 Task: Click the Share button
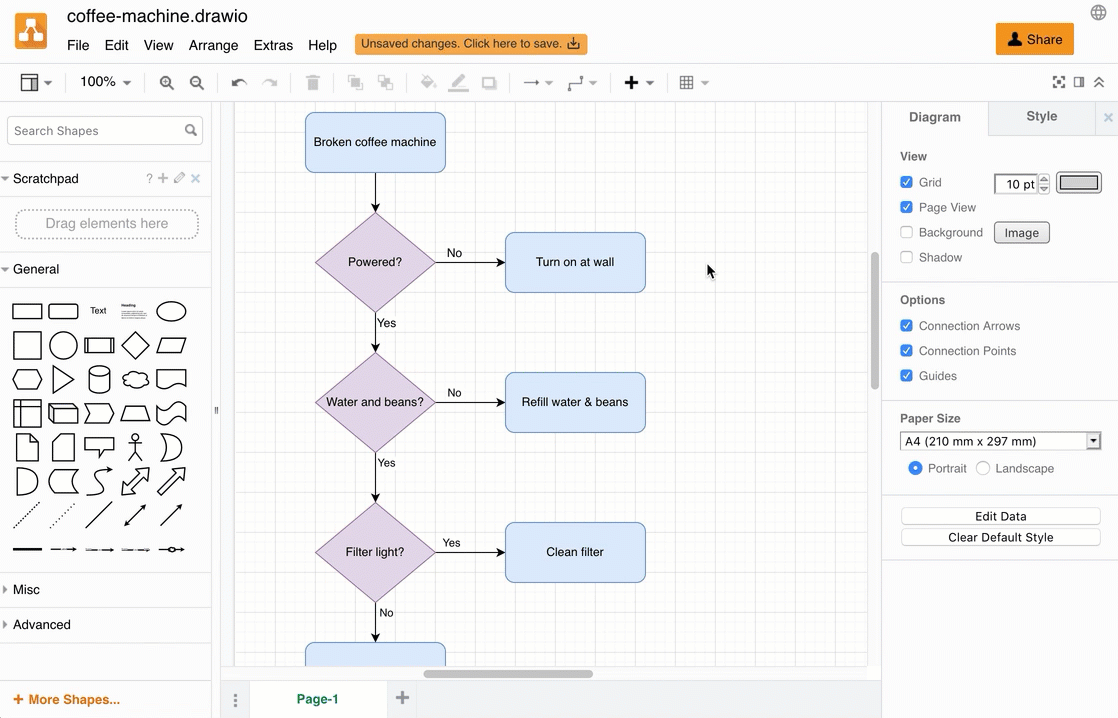[1034, 39]
